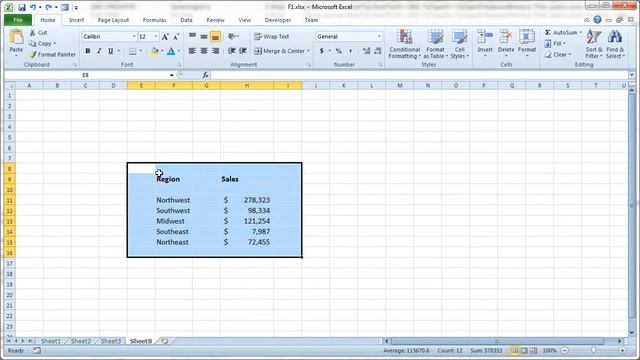Click the Wrap Text button
The height and width of the screenshot is (360, 640).
271,36
